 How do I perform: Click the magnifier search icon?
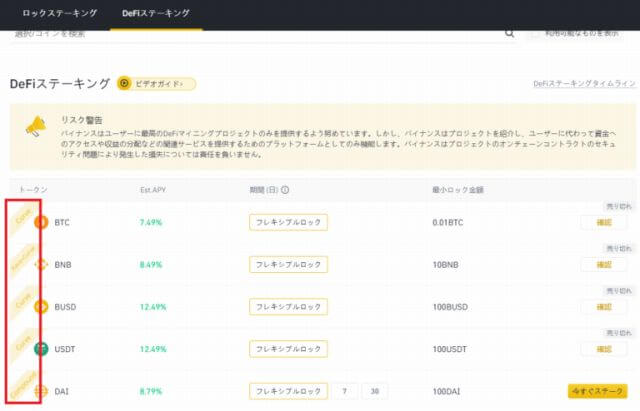click(509, 33)
